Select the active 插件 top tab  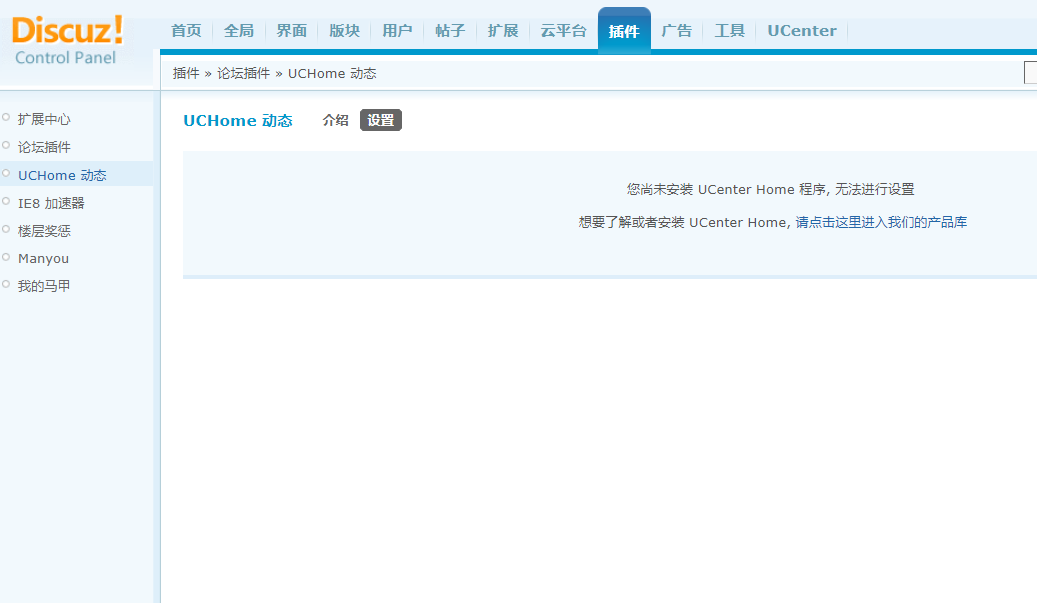coord(624,30)
